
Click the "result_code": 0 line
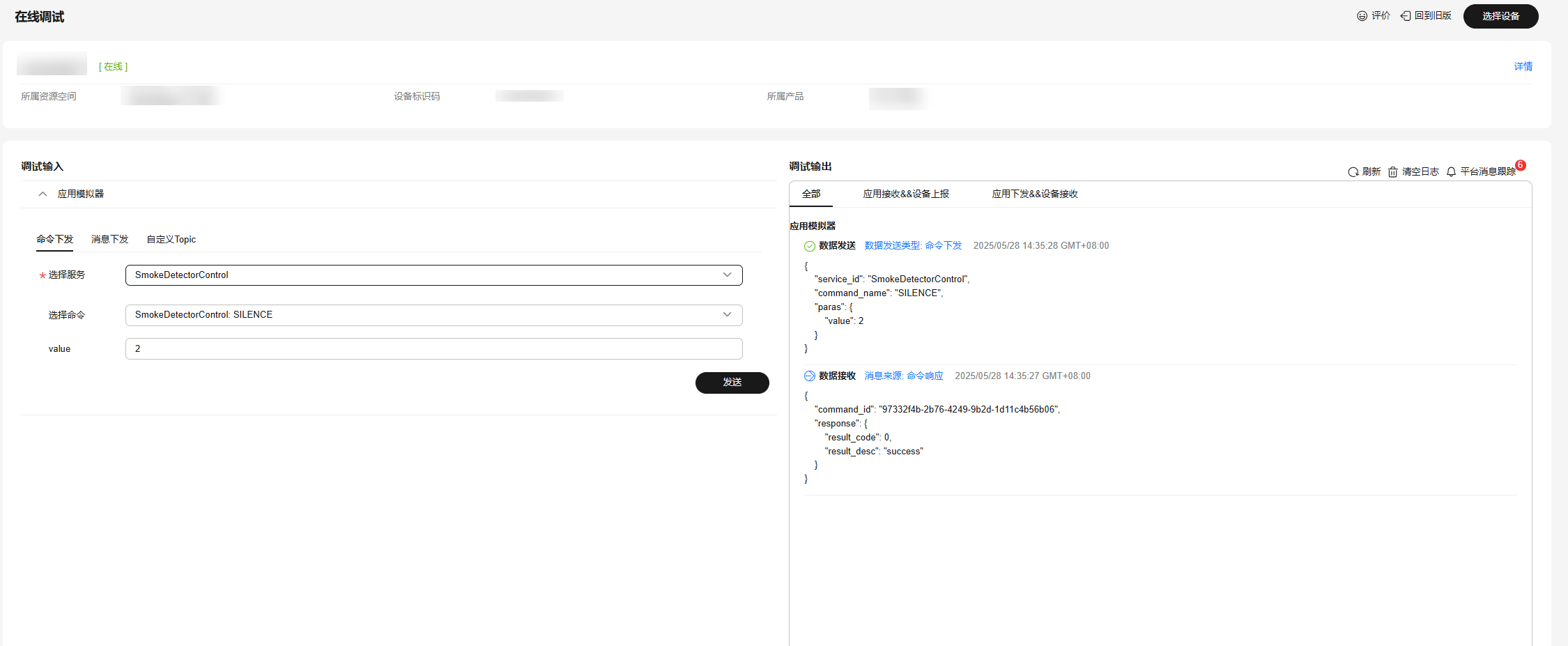click(x=858, y=438)
